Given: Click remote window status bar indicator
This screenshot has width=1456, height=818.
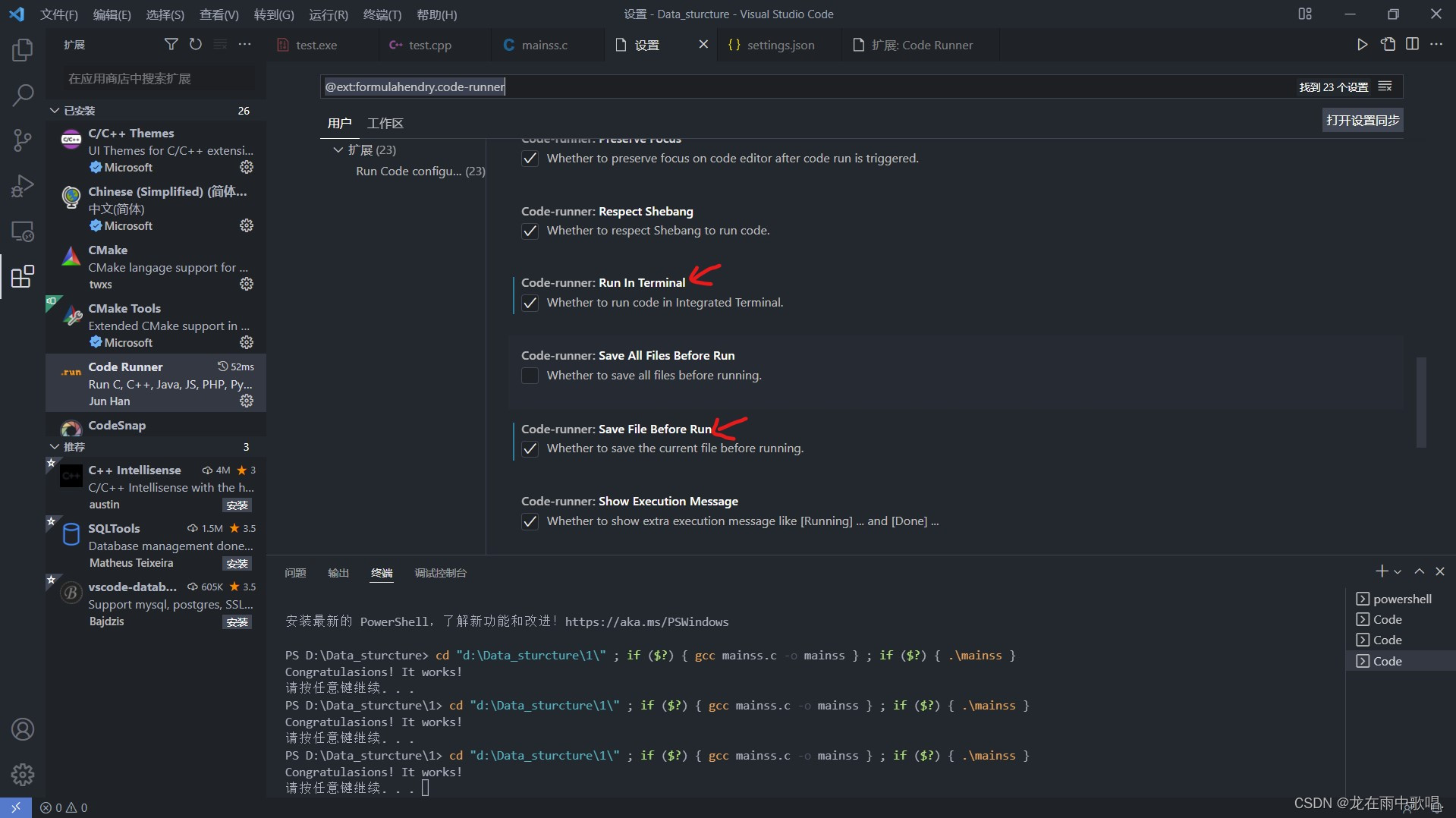Looking at the screenshot, I should [x=16, y=807].
